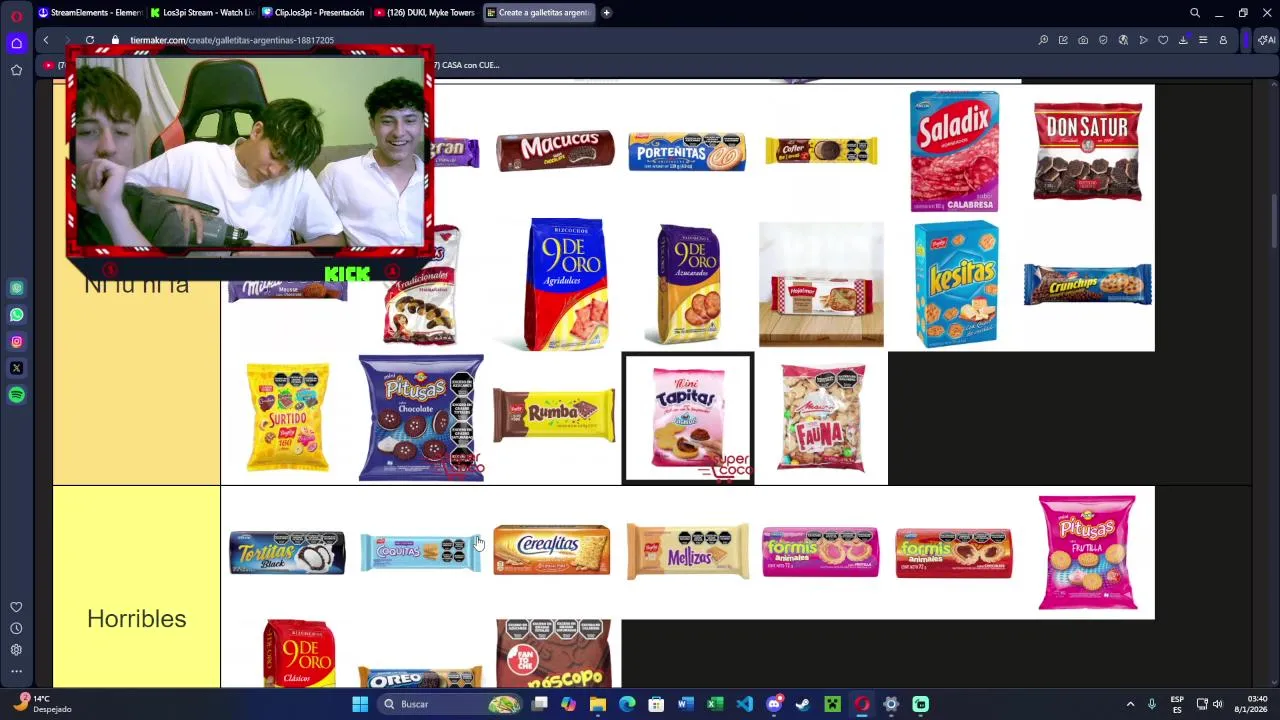The image size is (1280, 720).
Task: Select the Surtido yellow bag image
Action: point(288,417)
